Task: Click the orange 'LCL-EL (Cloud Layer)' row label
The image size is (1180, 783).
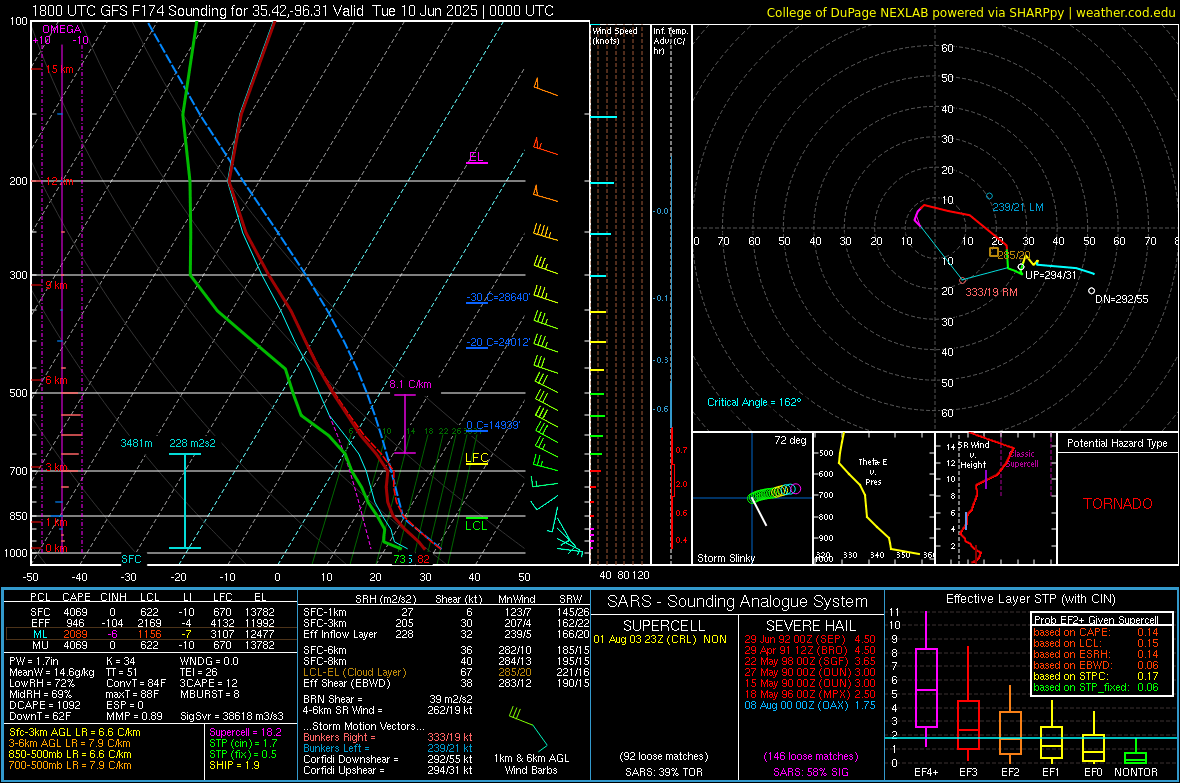Action: 354,672
